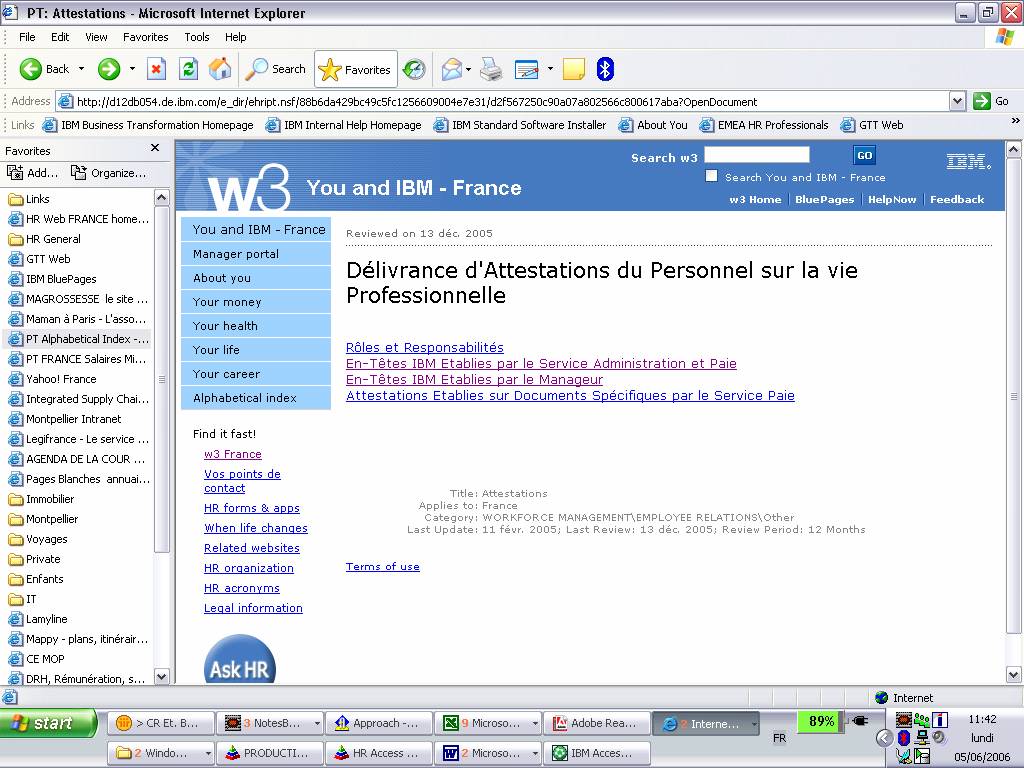Open the File menu
The height and width of the screenshot is (768, 1024).
(x=27, y=37)
